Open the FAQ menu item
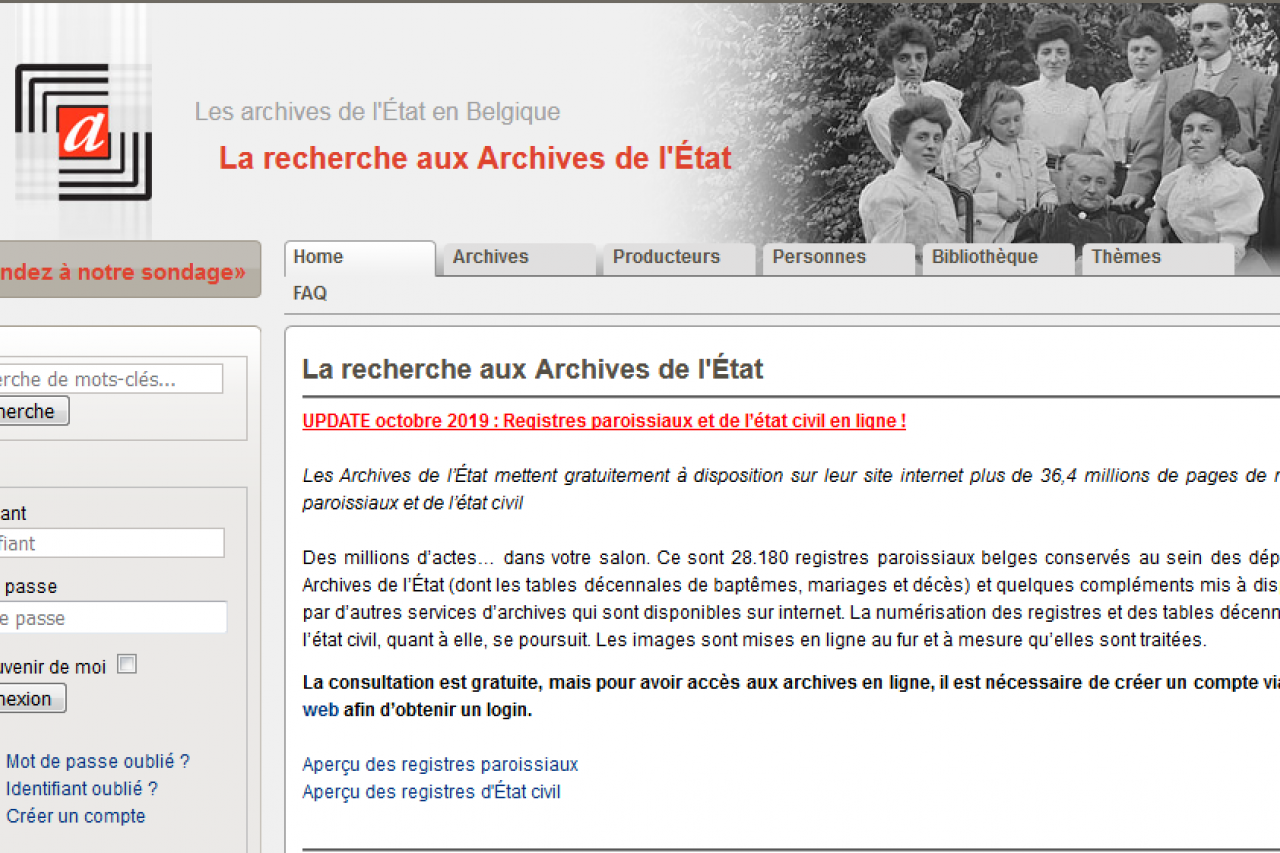This screenshot has width=1280, height=853. click(x=310, y=293)
